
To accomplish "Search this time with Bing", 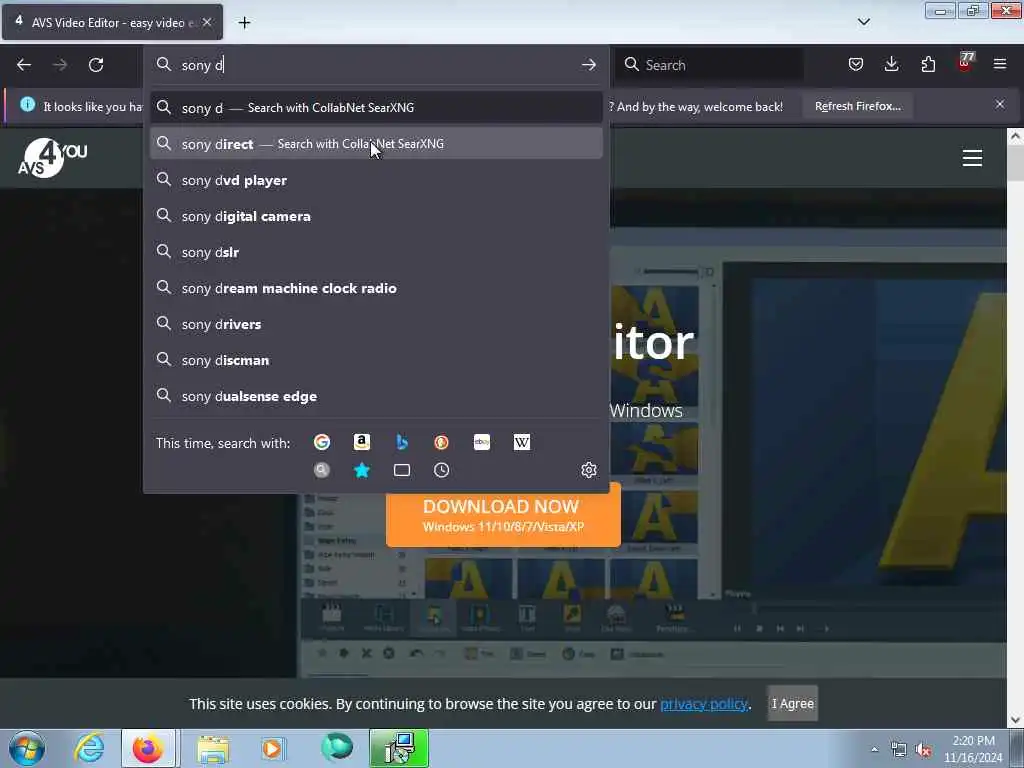I will click(402, 442).
